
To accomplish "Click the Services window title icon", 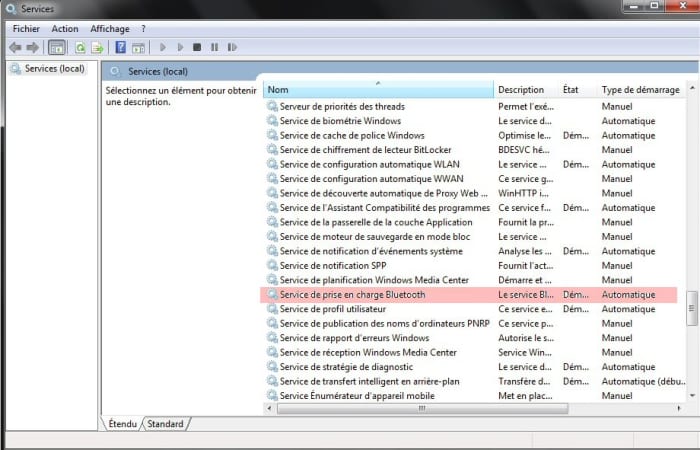I will point(11,8).
